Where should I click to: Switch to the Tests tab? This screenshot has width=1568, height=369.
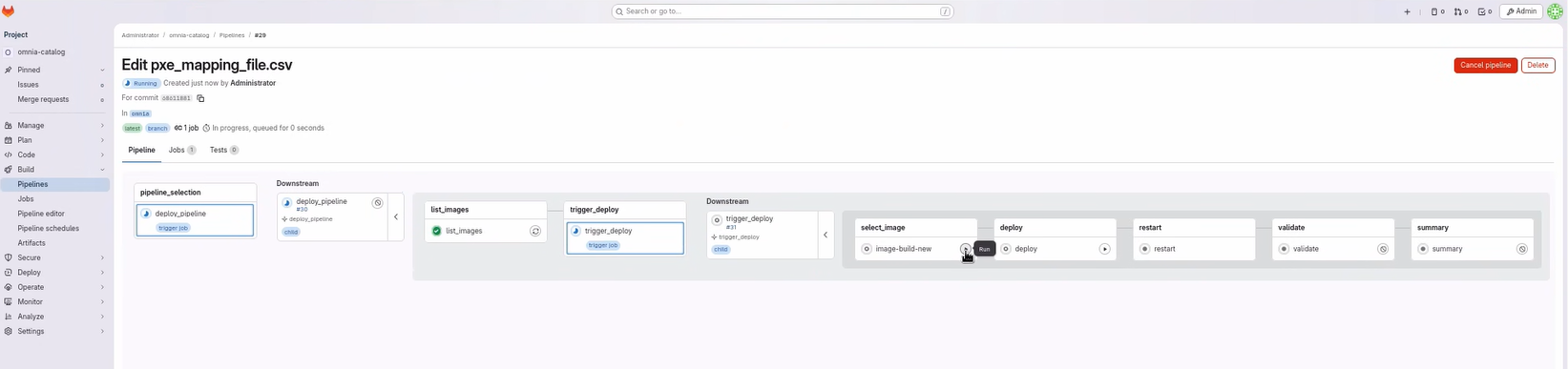(224, 150)
